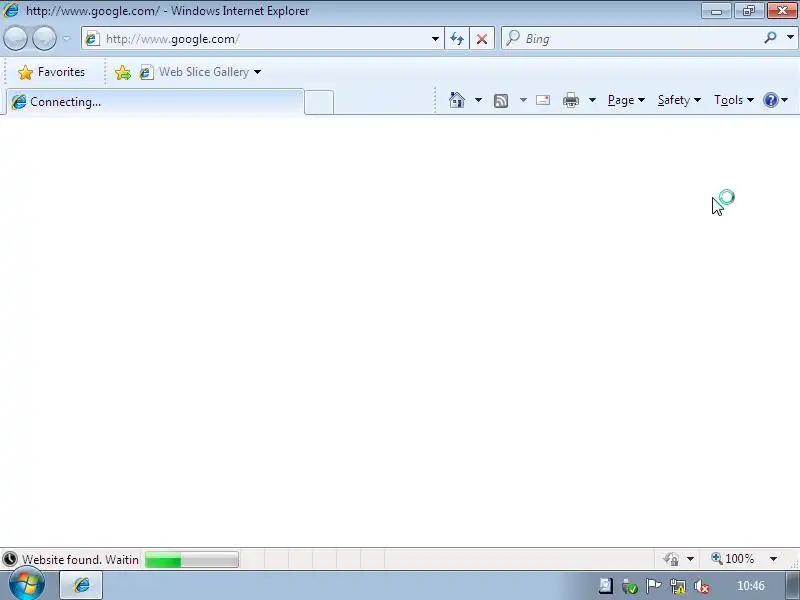Select the Connecting... tab
Viewport: 800px width, 600px height.
coord(155,102)
